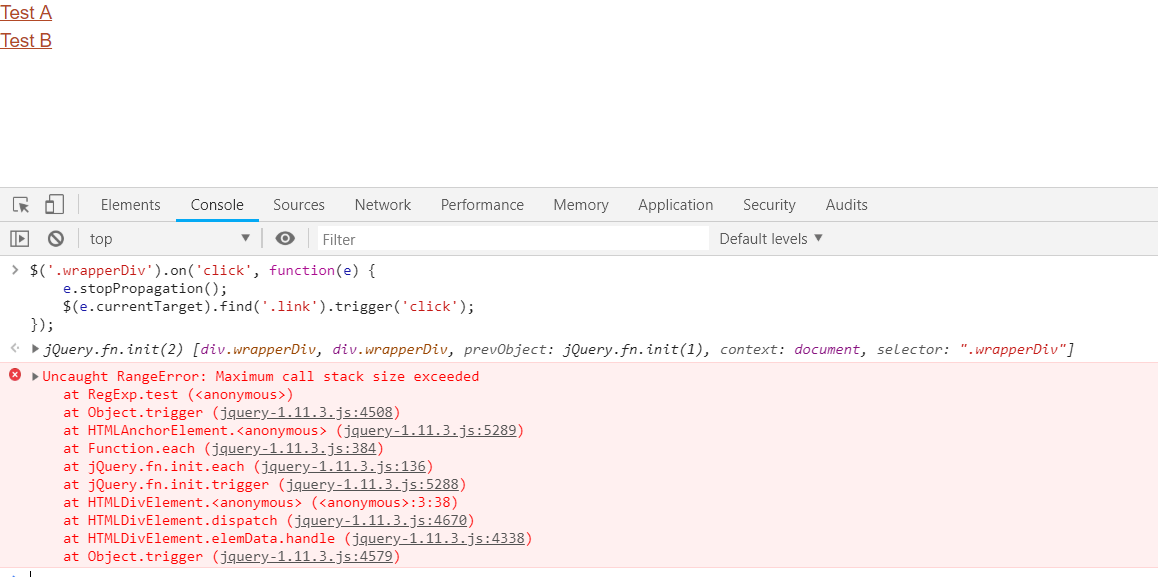Expand the RangeError stack trace triangle
Viewport: 1158px width, 577px height.
click(37, 376)
